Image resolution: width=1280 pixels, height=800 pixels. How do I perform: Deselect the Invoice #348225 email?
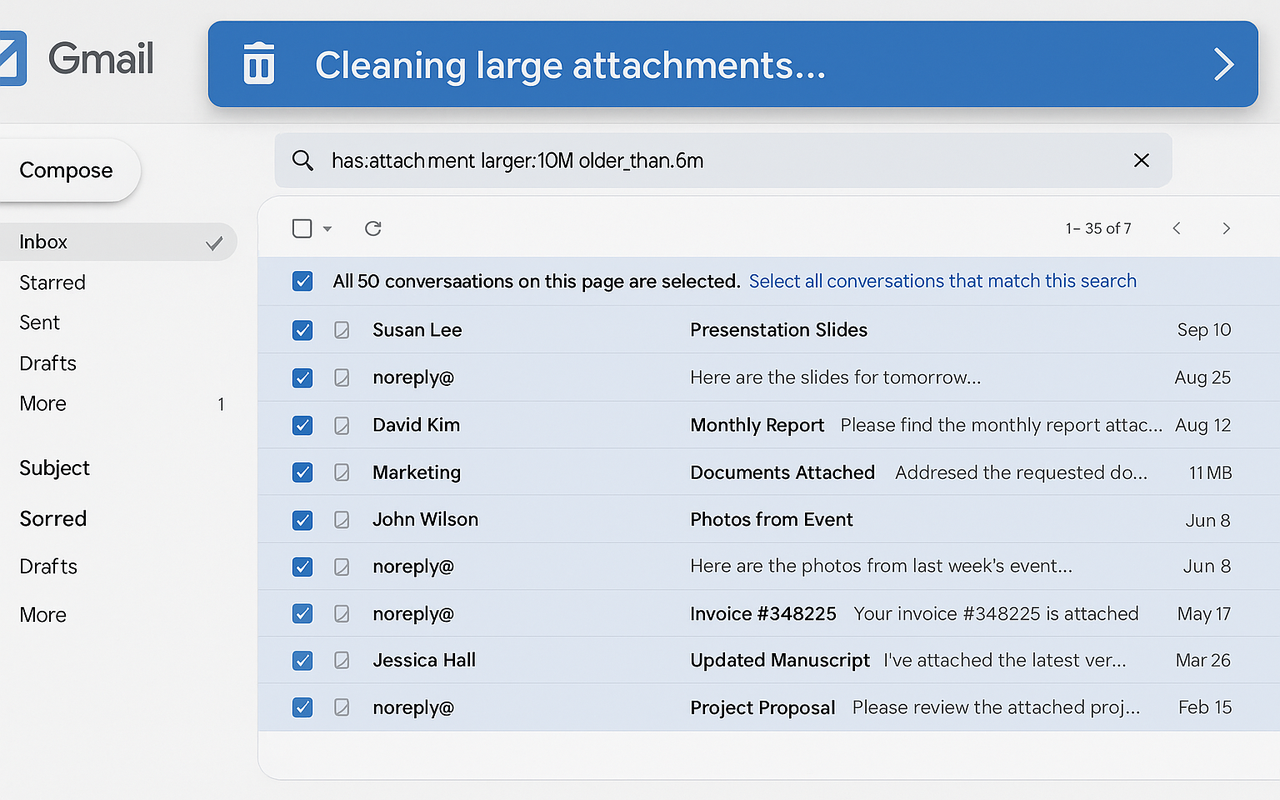(x=302, y=613)
